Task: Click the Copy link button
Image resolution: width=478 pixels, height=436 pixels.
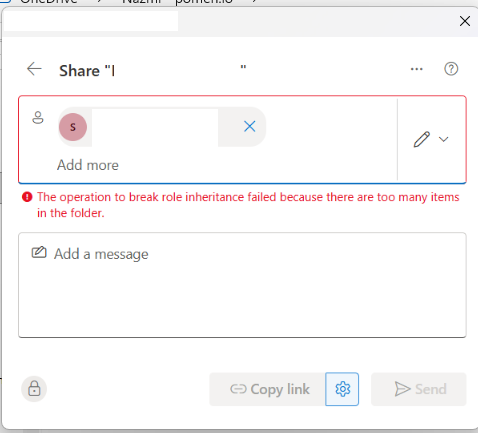Action: (x=267, y=389)
